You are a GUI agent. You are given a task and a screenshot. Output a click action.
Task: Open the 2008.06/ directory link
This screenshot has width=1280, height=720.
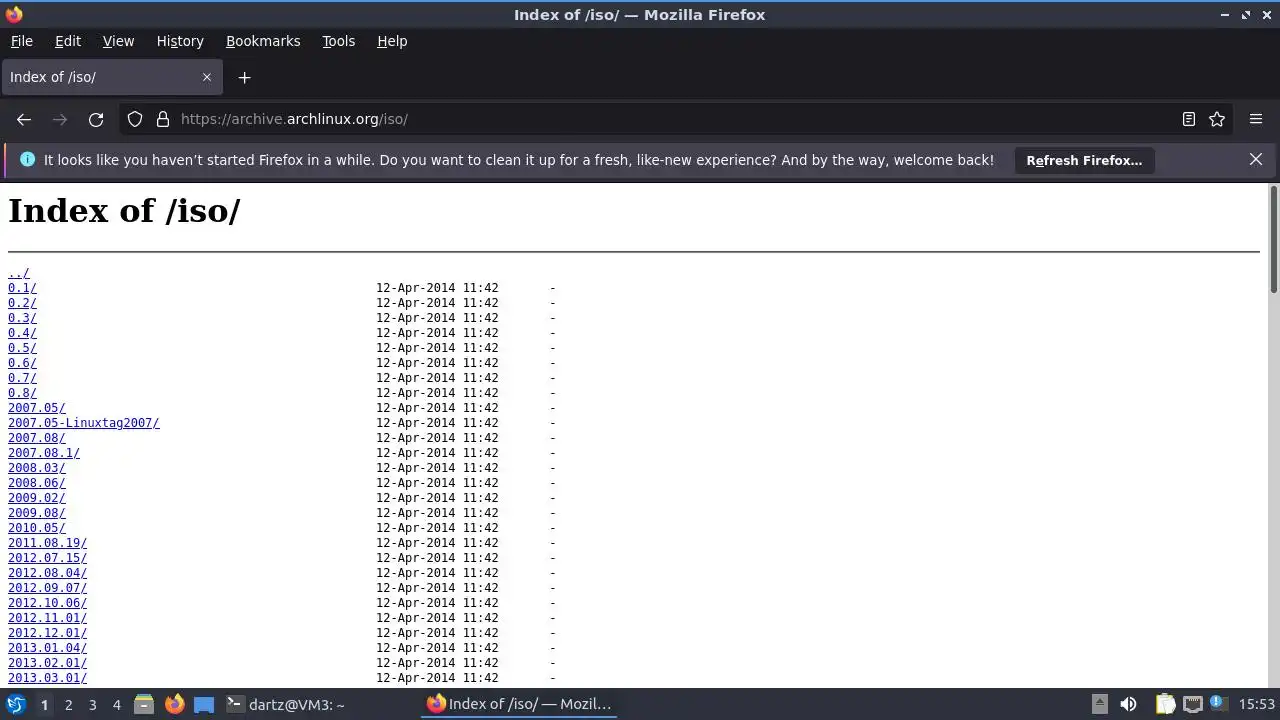pyautogui.click(x=37, y=483)
